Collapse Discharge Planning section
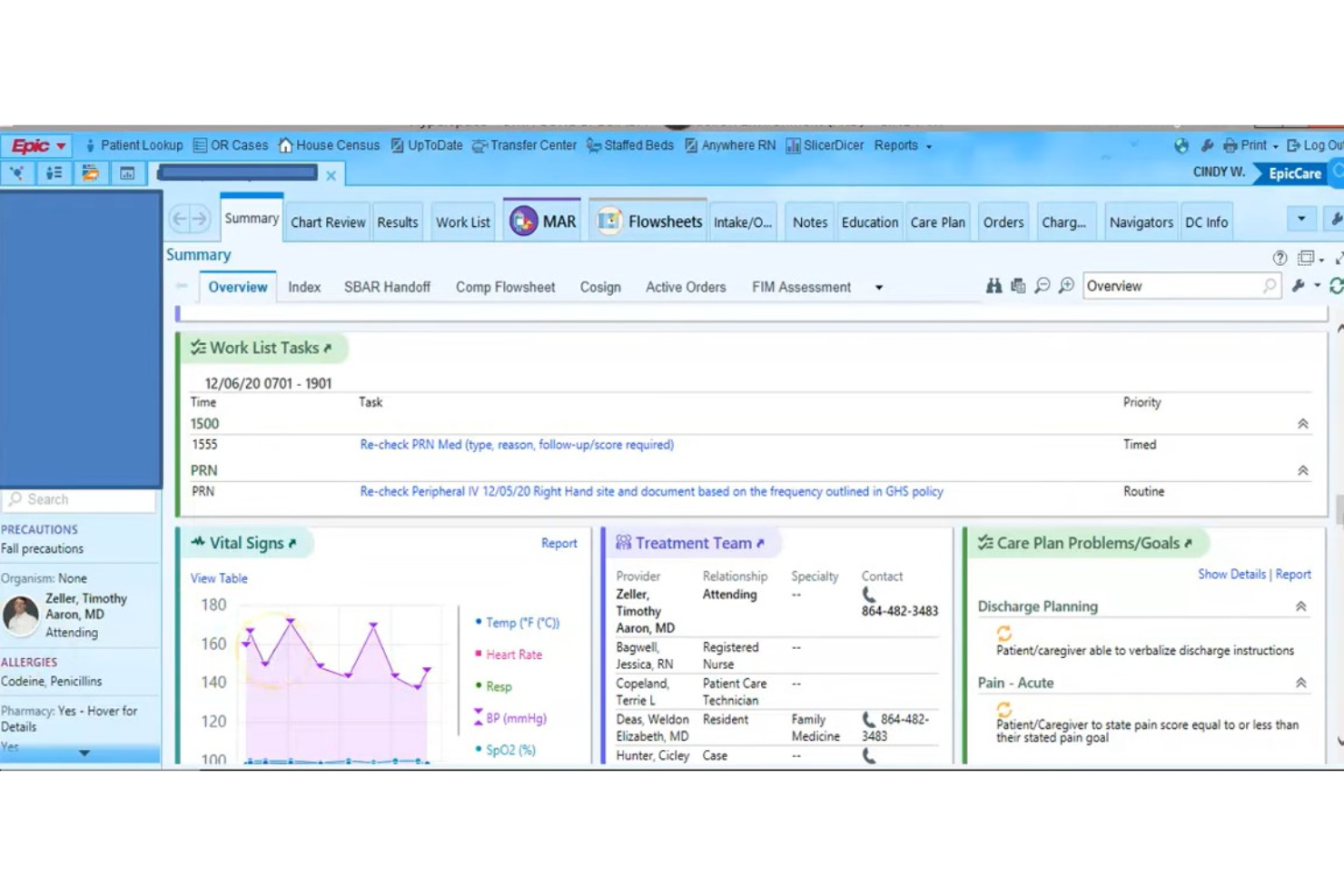Viewport: 1344px width, 896px height. point(1300,606)
